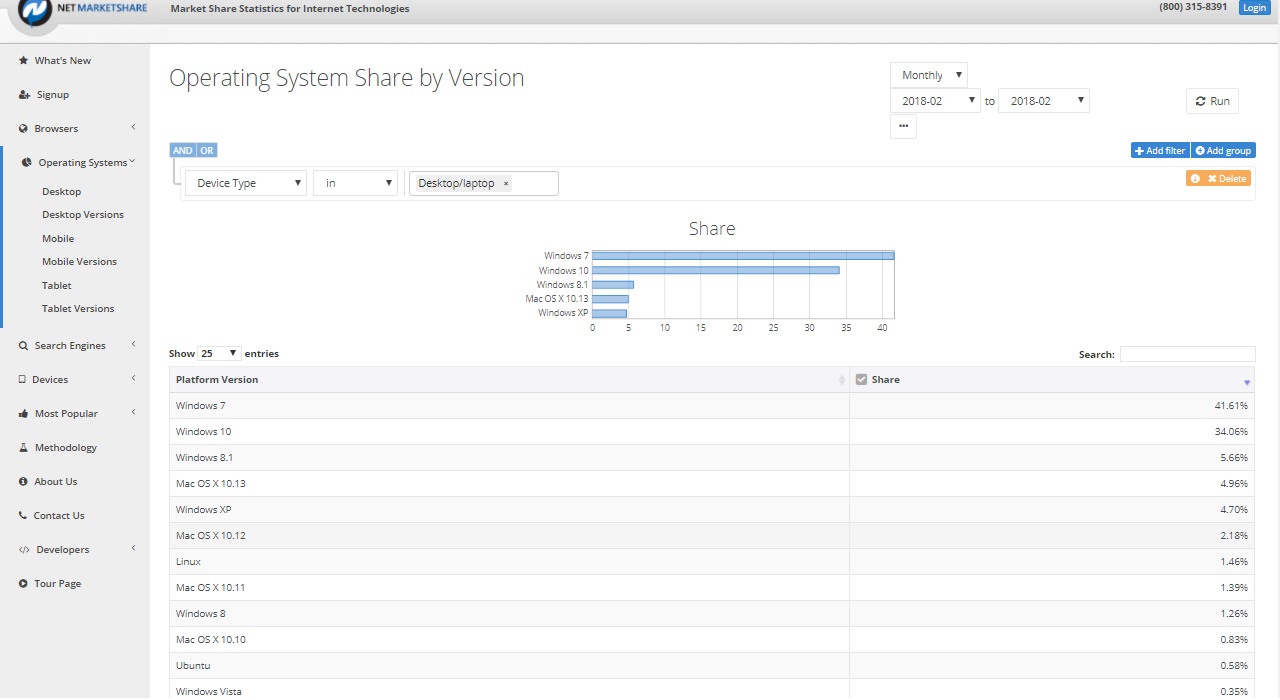Click the Windows 8 table row cell
This screenshot has height=700, width=1280.
(x=509, y=614)
